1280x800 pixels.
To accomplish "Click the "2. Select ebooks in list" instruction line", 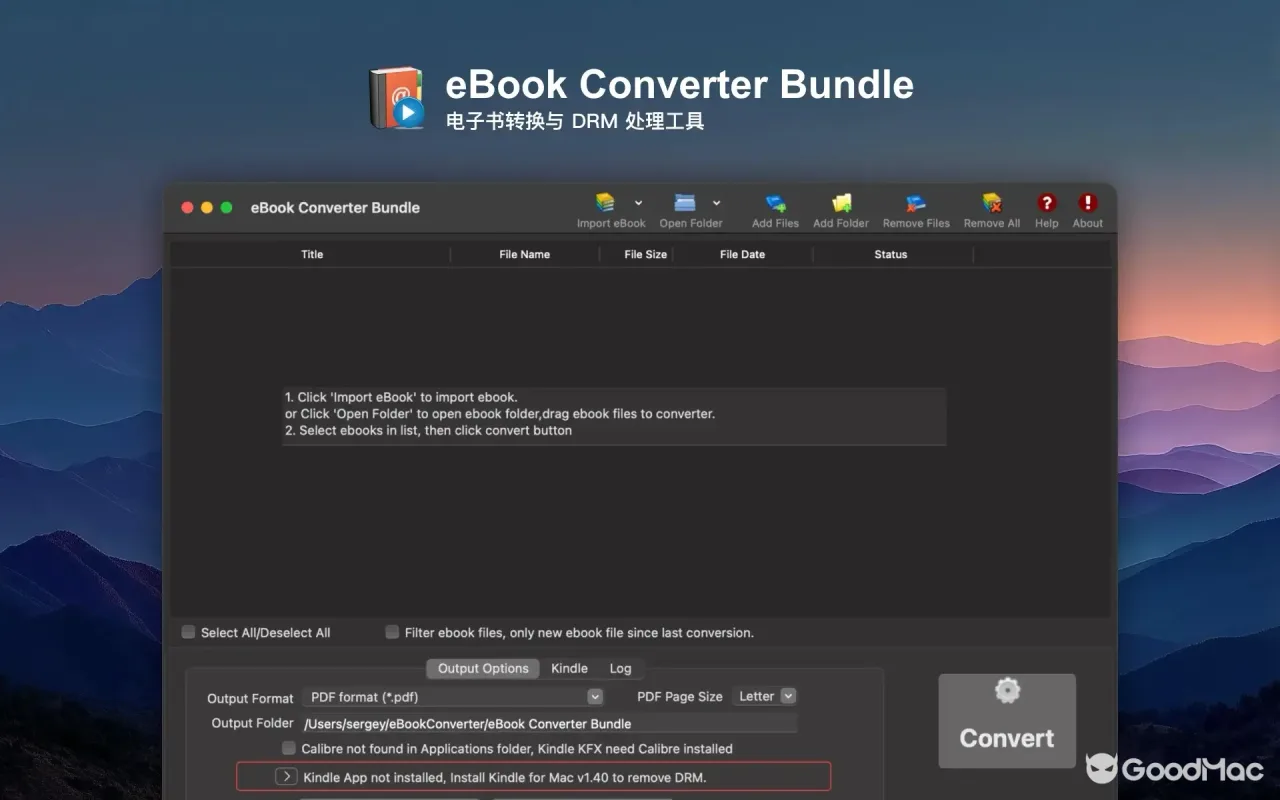I will tap(428, 430).
